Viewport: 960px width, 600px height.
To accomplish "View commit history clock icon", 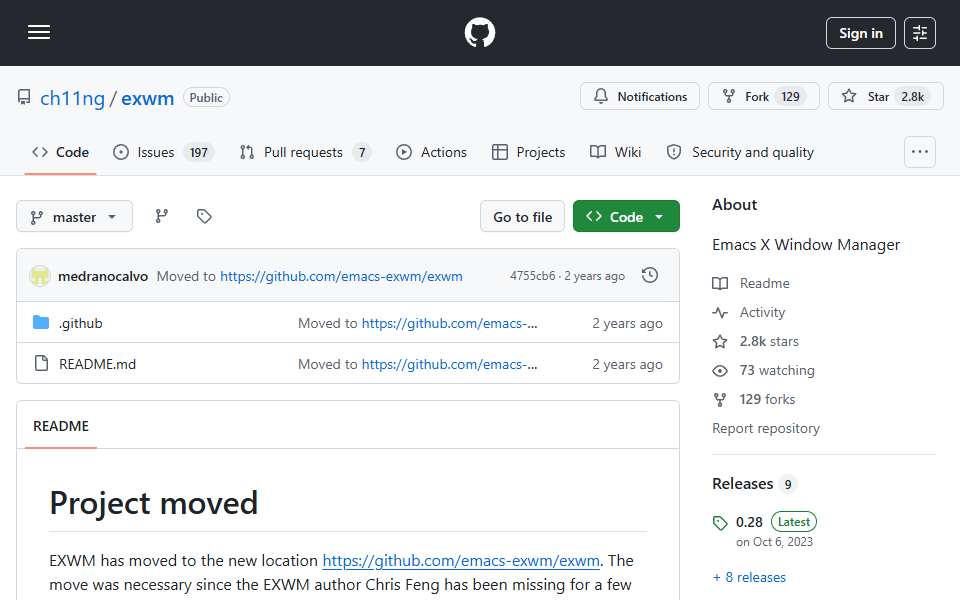I will (650, 276).
